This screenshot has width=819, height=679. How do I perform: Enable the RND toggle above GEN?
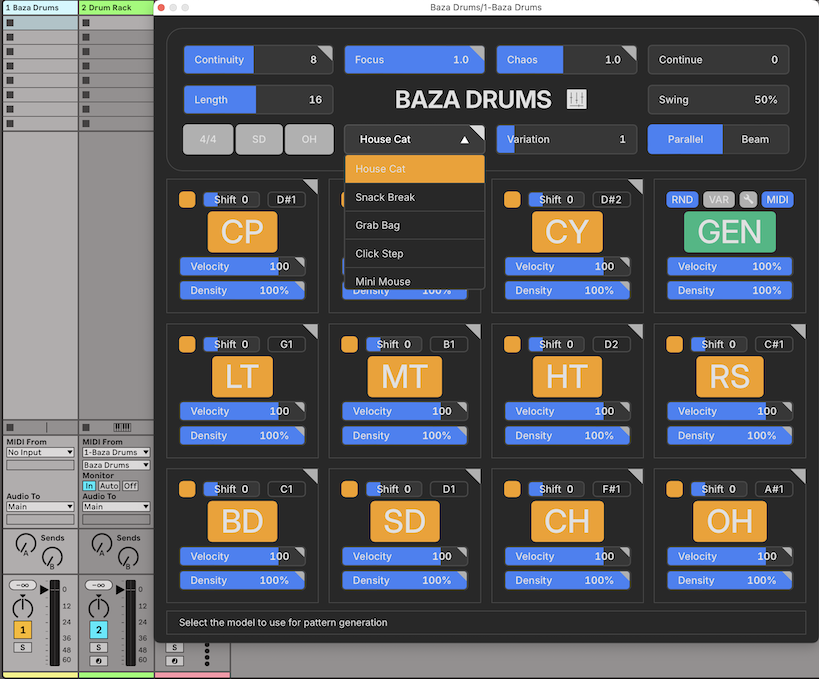coord(682,199)
